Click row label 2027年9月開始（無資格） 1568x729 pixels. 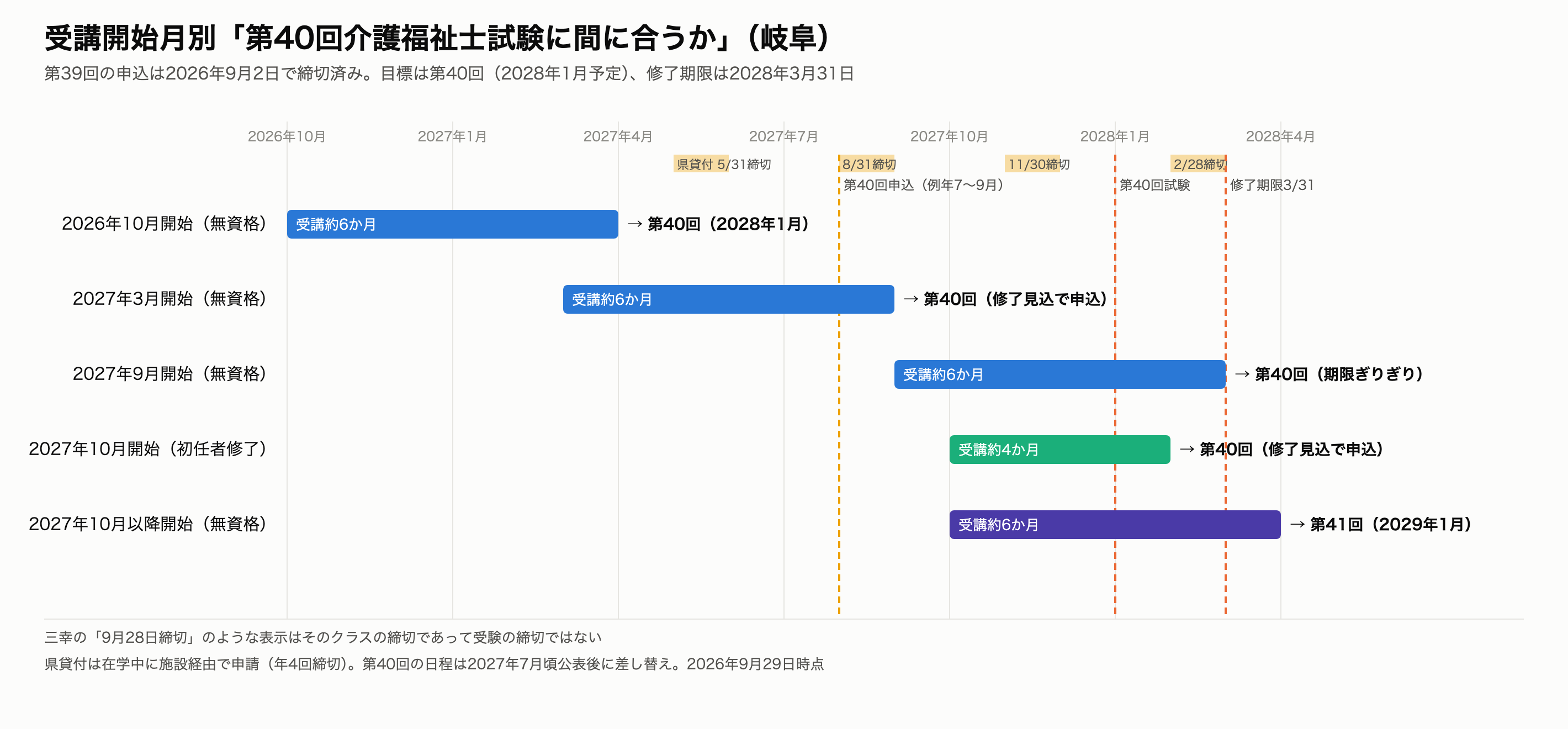point(171,373)
